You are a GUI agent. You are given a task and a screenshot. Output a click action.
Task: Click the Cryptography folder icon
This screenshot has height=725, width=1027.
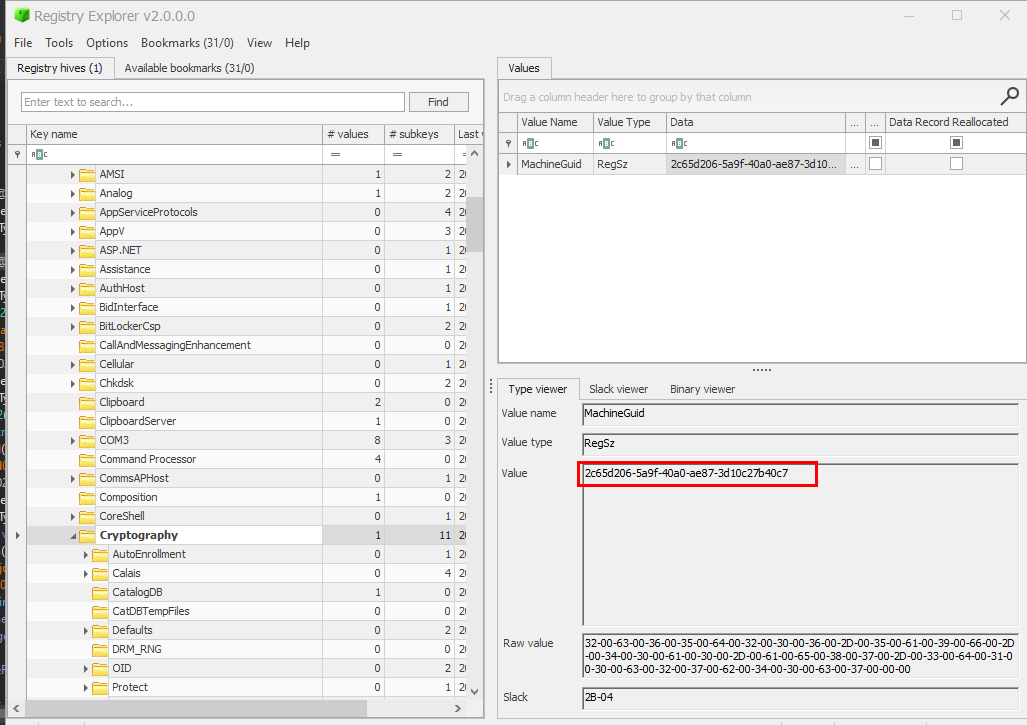pyautogui.click(x=87, y=536)
